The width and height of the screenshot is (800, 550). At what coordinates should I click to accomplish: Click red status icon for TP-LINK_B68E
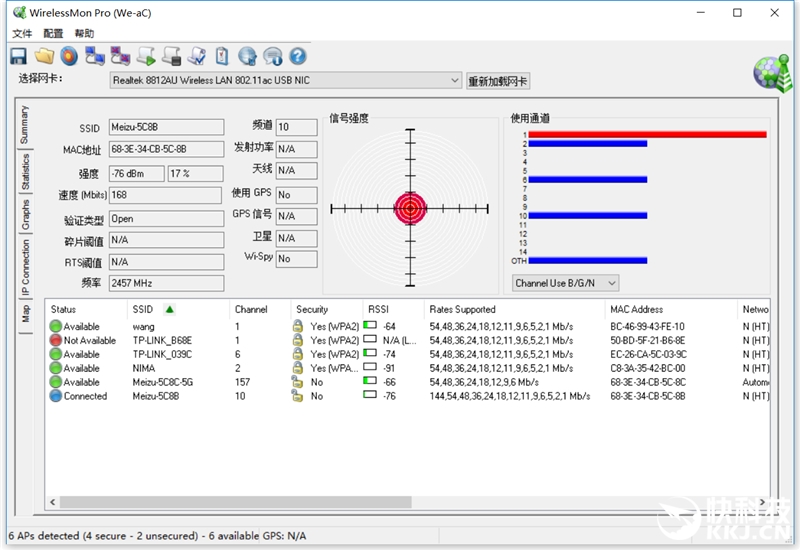[x=56, y=340]
